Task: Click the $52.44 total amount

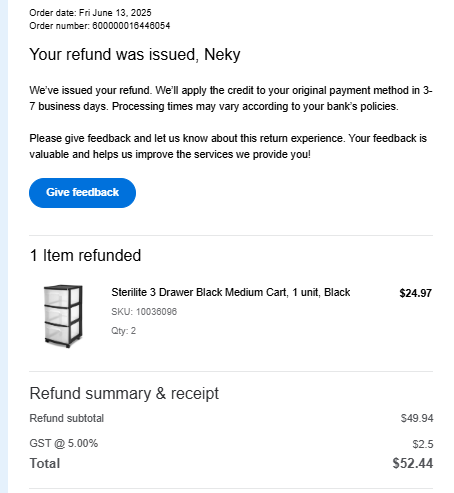Action: pyautogui.click(x=413, y=463)
